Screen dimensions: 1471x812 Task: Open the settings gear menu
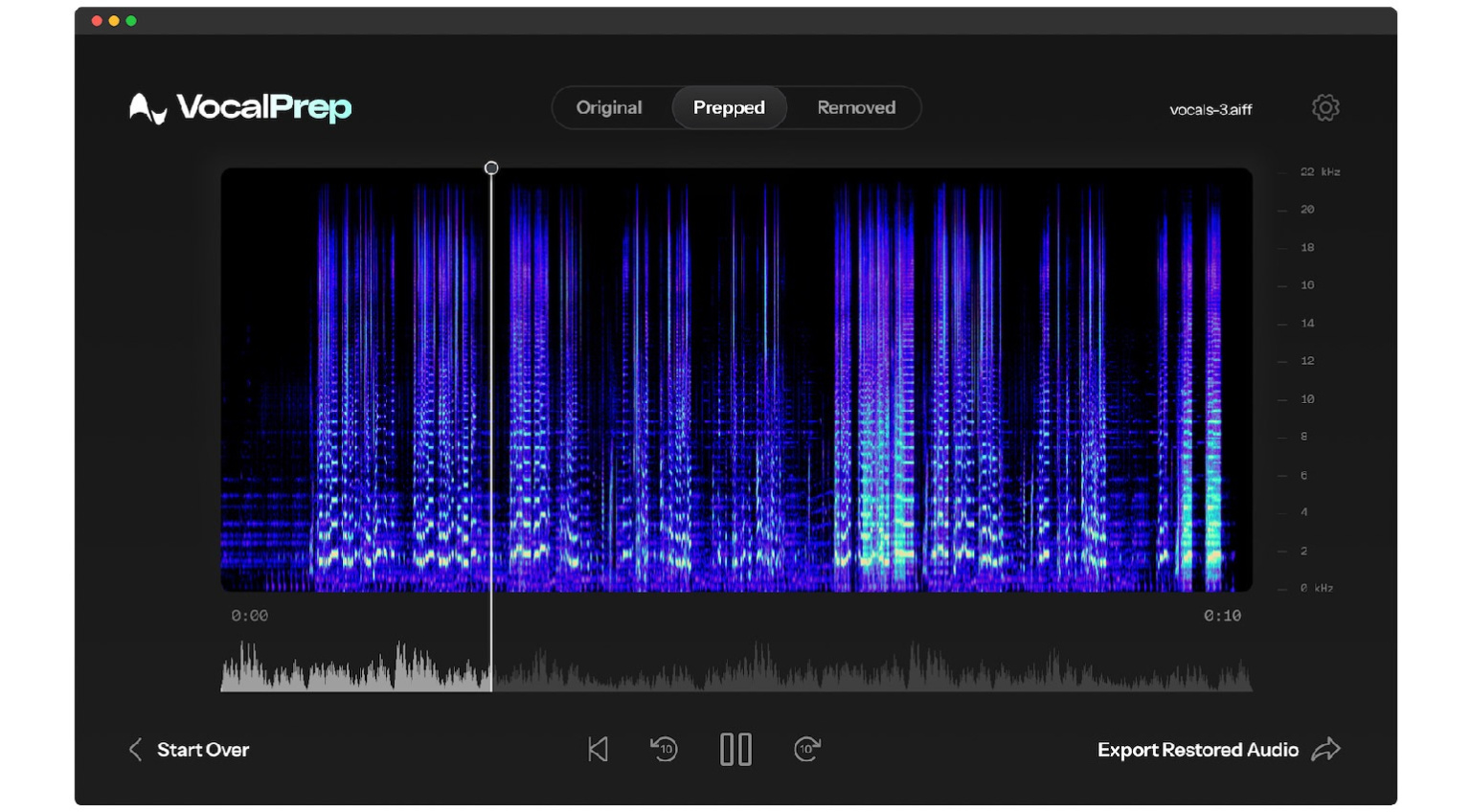click(x=1324, y=107)
